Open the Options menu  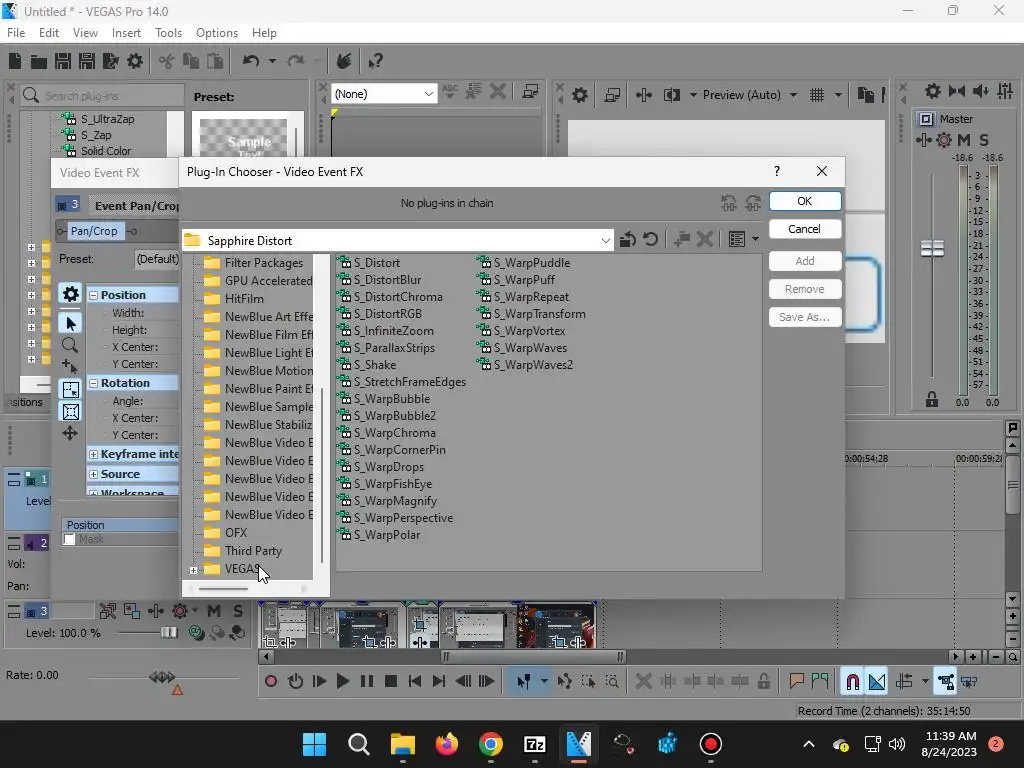(217, 33)
